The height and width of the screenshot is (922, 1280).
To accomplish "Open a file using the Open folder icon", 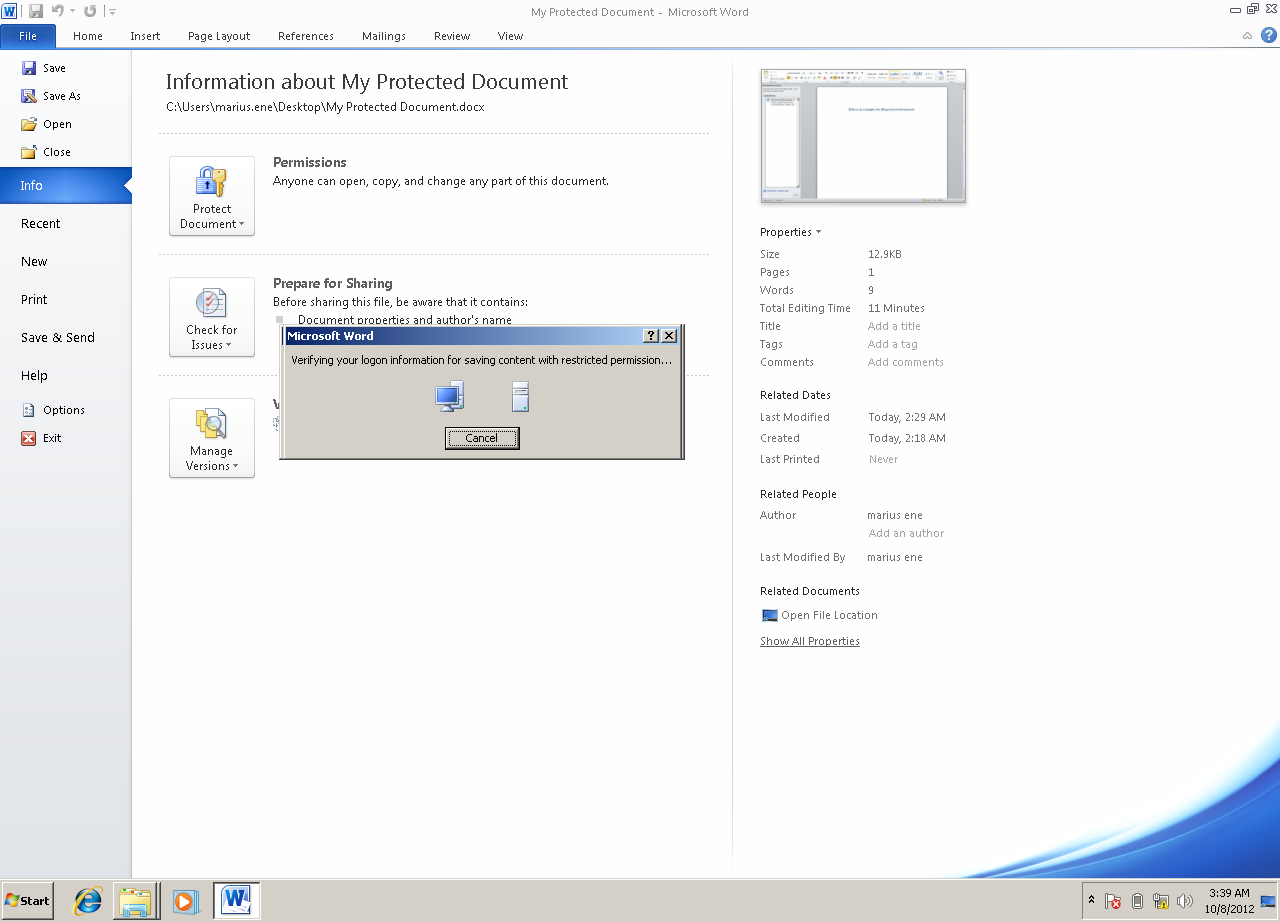I will pos(29,124).
